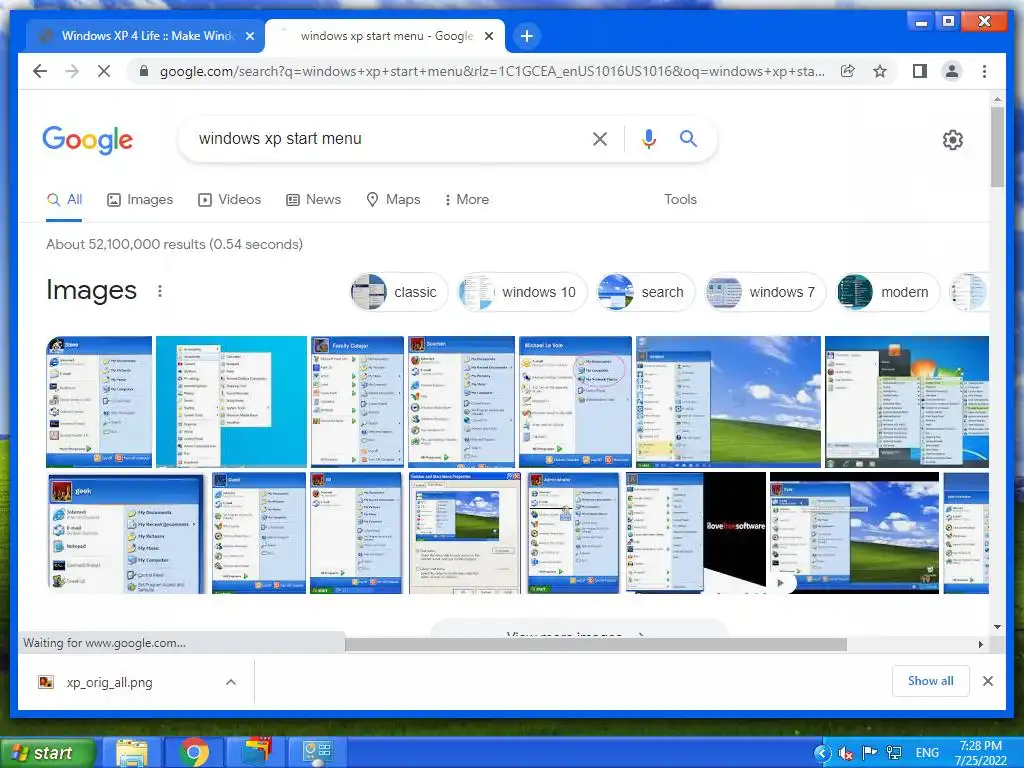Filter images by classic chip

(398, 292)
